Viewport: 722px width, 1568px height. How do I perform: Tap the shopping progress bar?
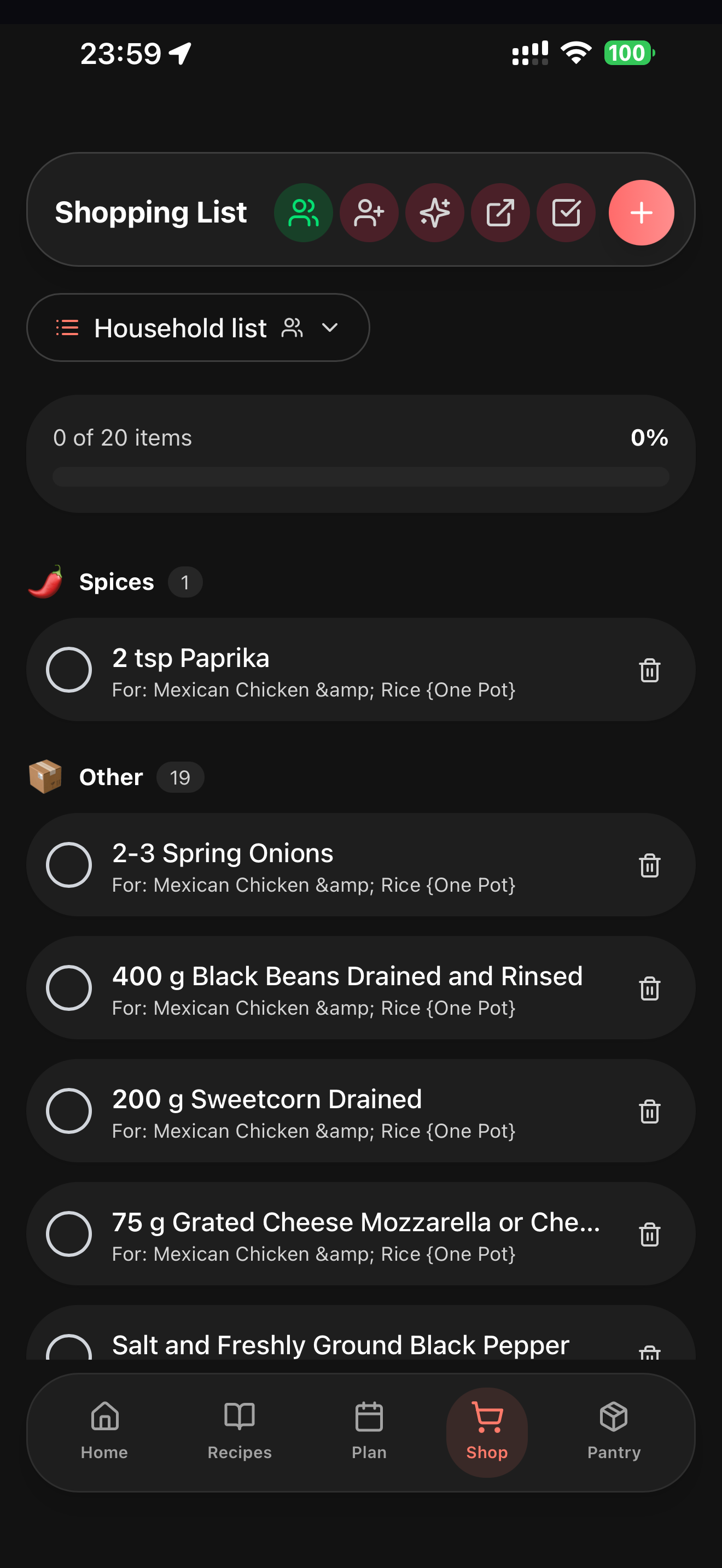click(361, 477)
